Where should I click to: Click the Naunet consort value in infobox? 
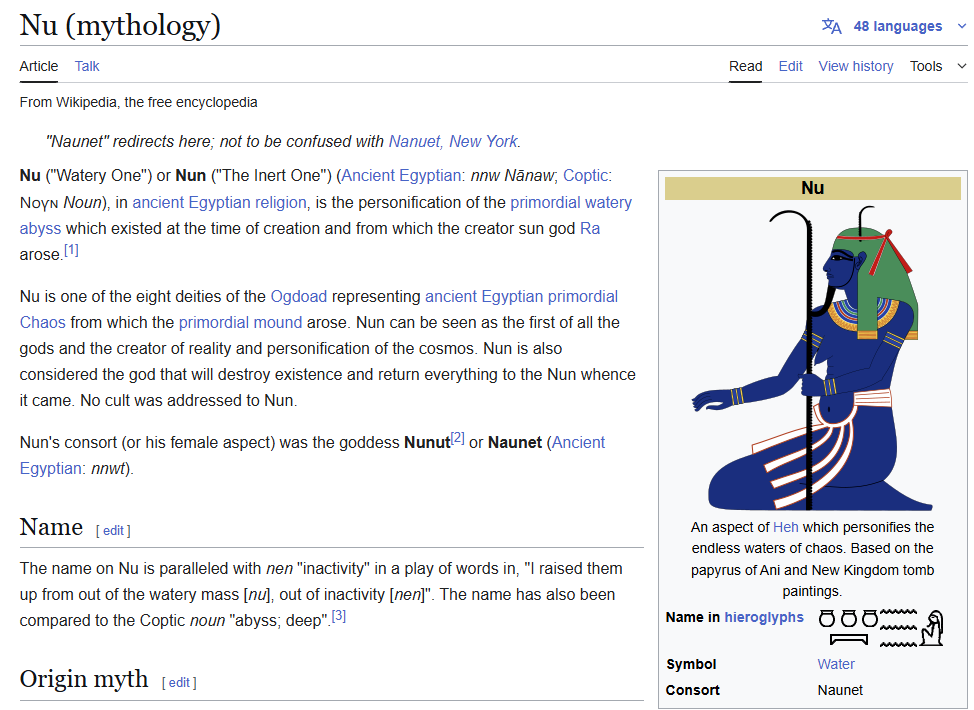tap(840, 690)
